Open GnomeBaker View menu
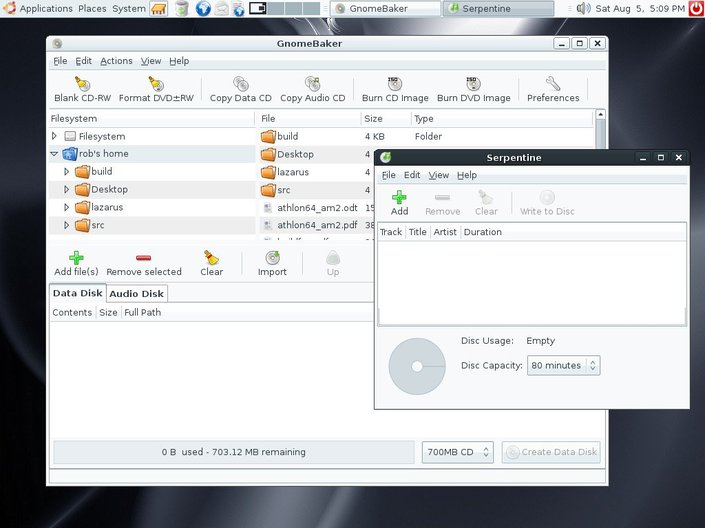The image size is (705, 528). 151,61
